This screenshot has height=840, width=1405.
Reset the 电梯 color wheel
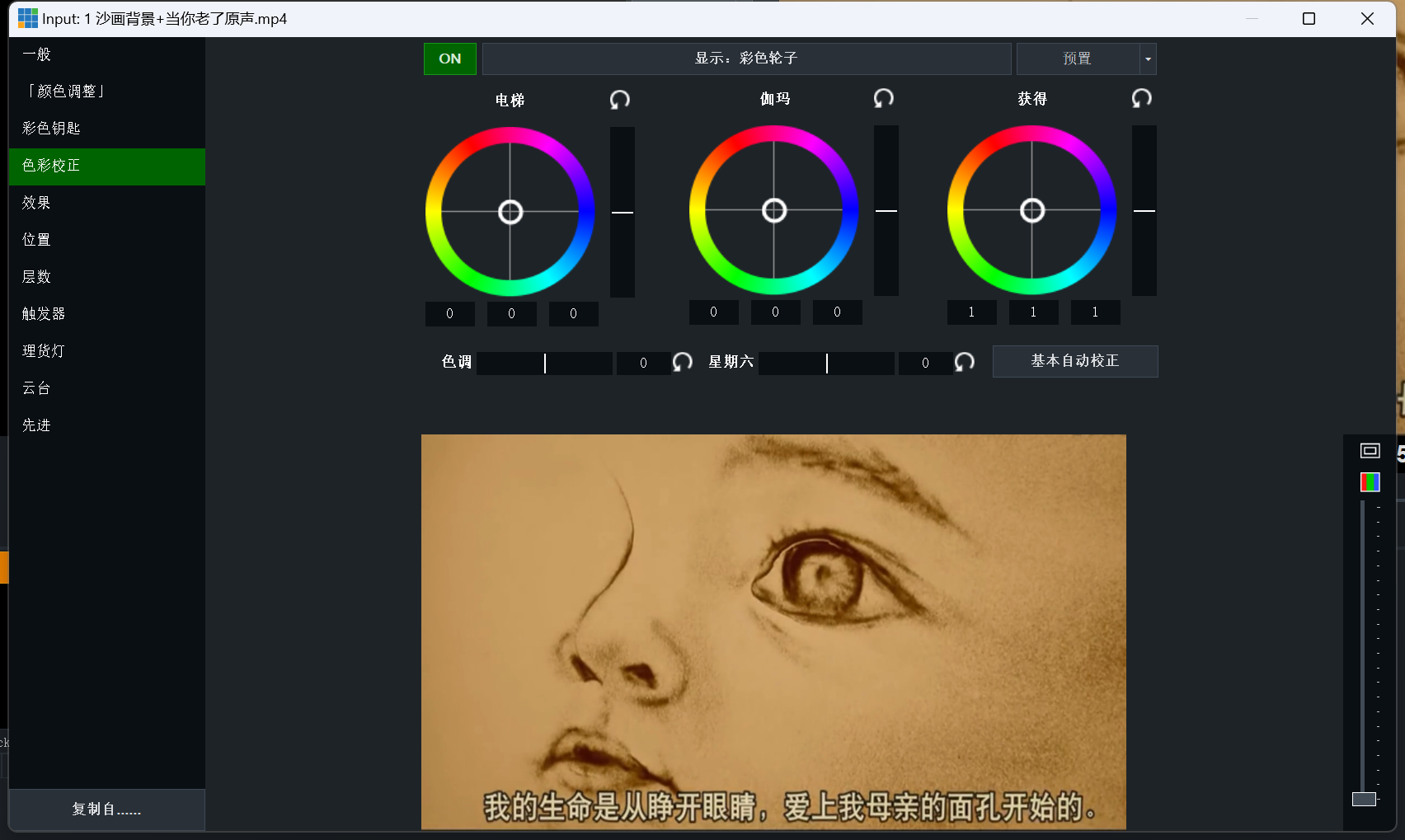[619, 100]
